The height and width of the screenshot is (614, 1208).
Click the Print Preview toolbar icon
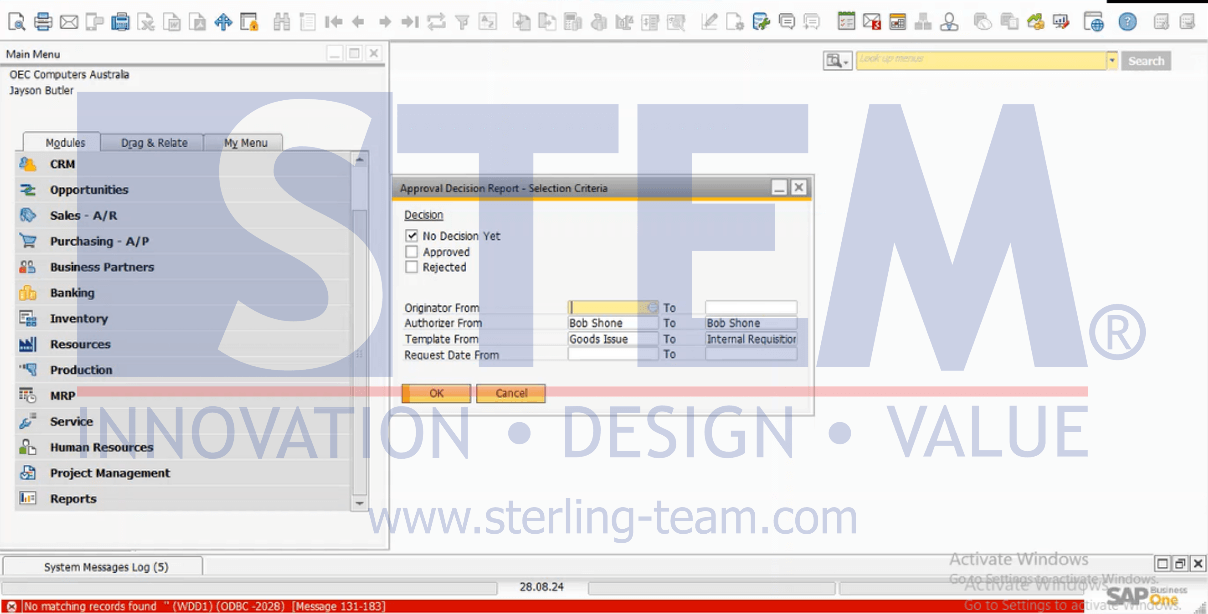[x=17, y=21]
